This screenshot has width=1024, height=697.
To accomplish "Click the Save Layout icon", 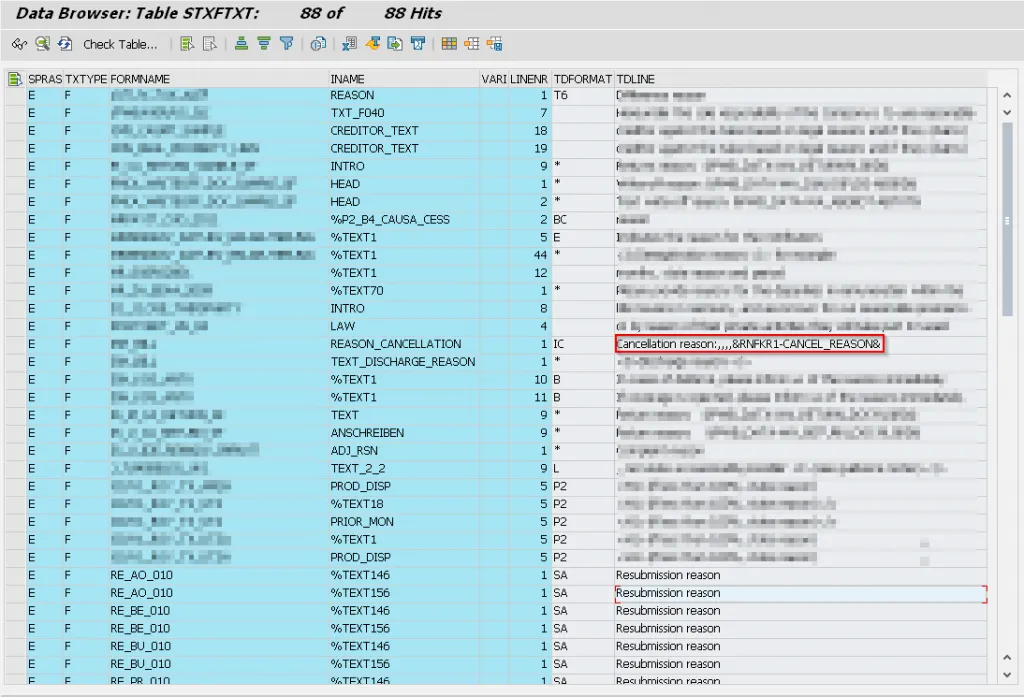I will click(x=494, y=44).
